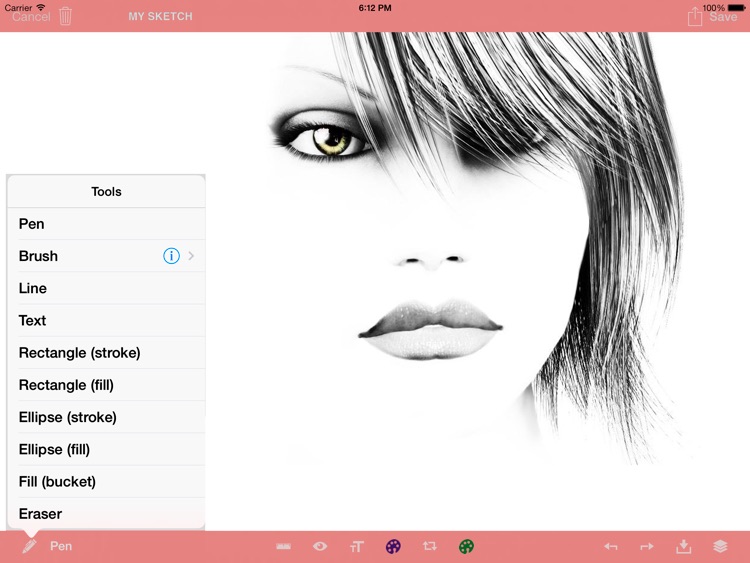Click the trash icon in top bar

click(66, 16)
